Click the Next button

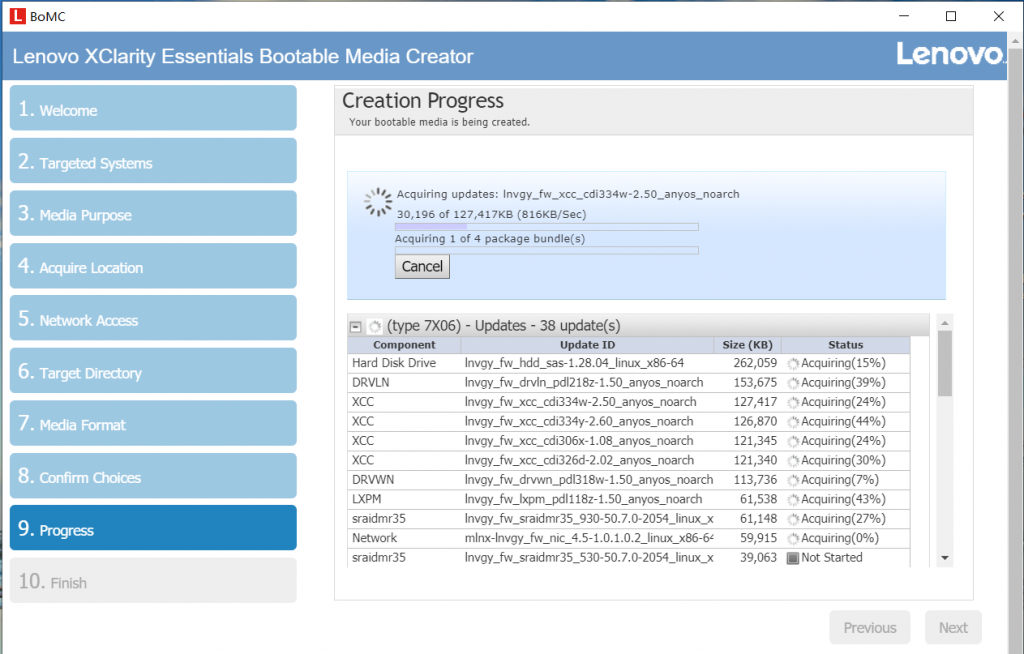(953, 628)
